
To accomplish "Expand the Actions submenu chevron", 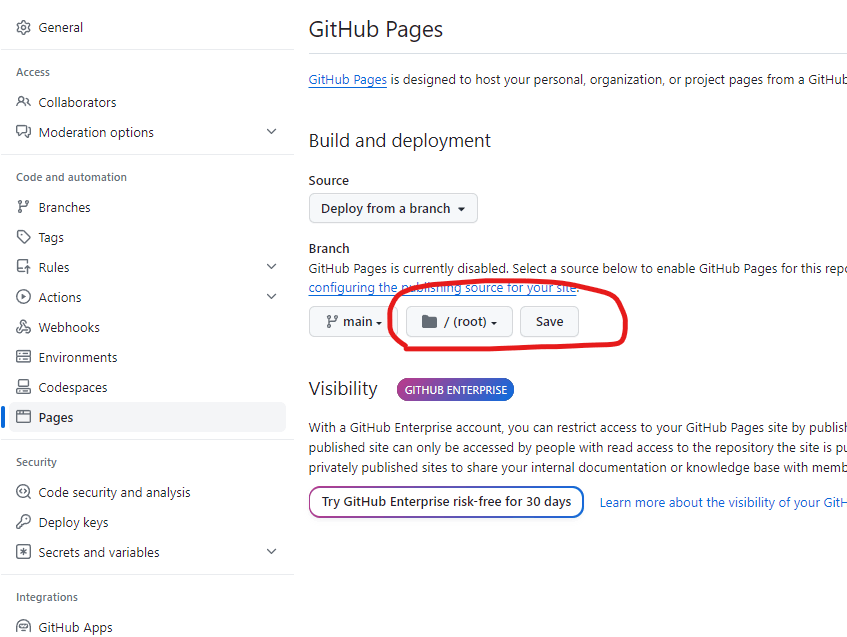I will click(272, 296).
